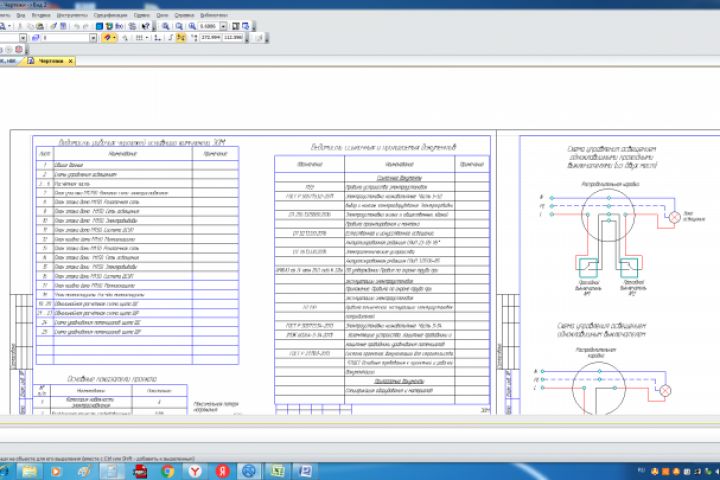Click the X coordinate field 272.994
The height and width of the screenshot is (480, 720).
coord(210,37)
